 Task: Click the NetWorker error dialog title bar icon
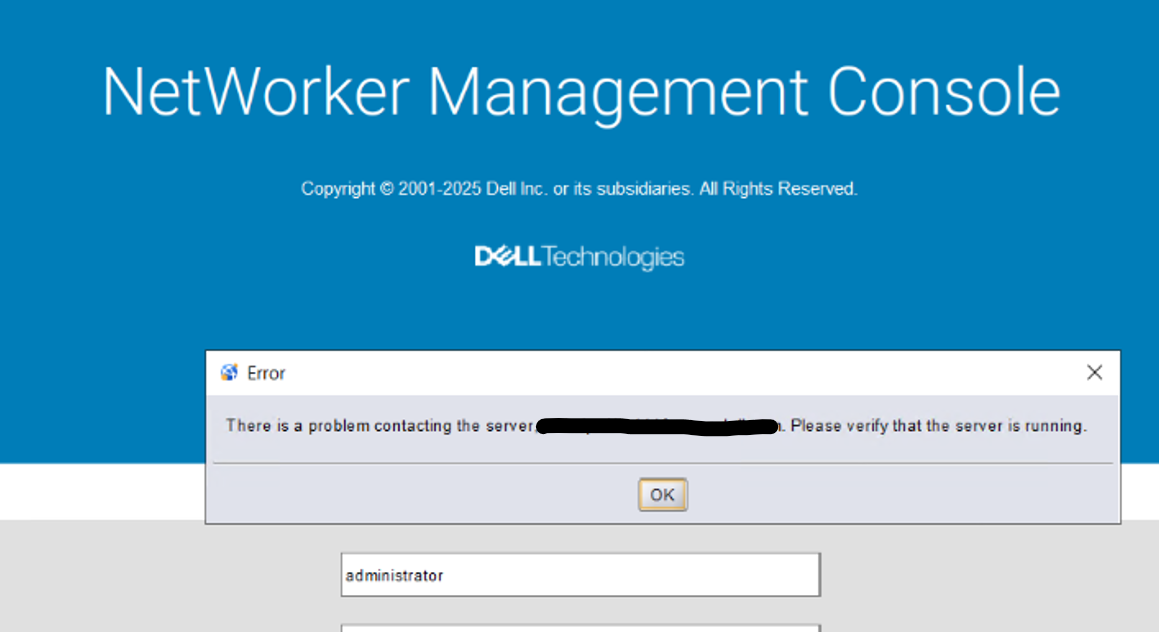pyautogui.click(x=227, y=372)
